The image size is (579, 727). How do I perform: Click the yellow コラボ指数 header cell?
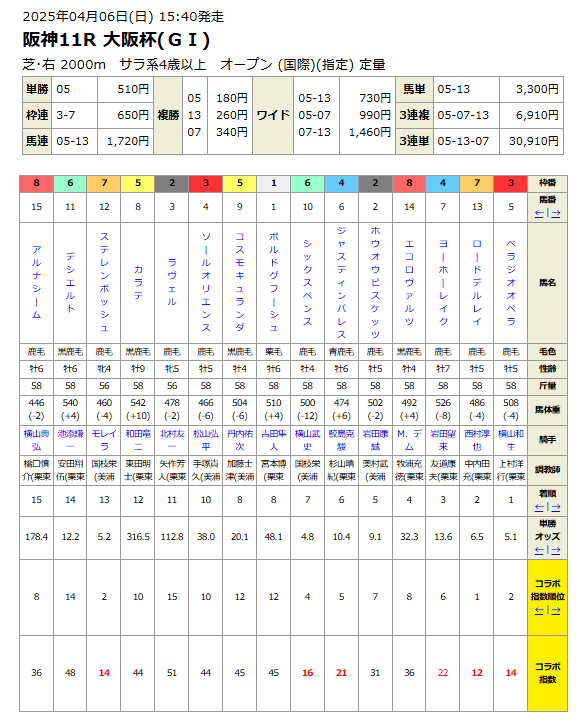point(547,673)
